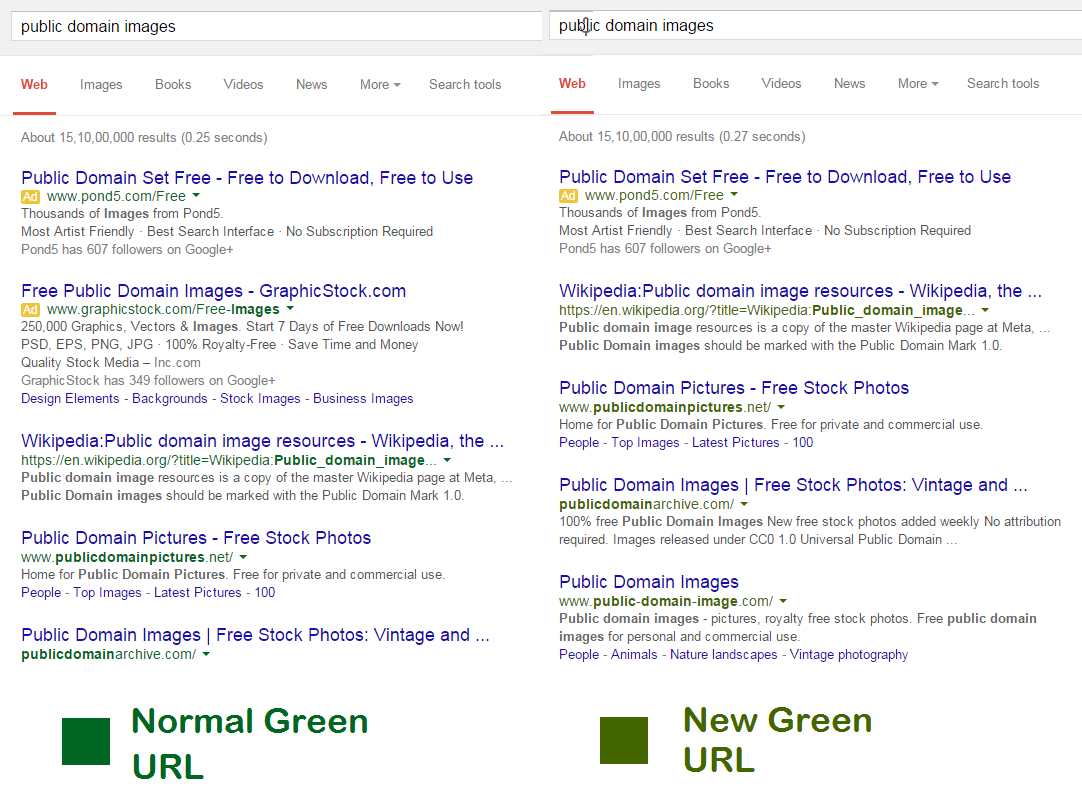Click the Vintage photography sitelink
Viewport: 1082px width, 796px height.
(x=849, y=655)
